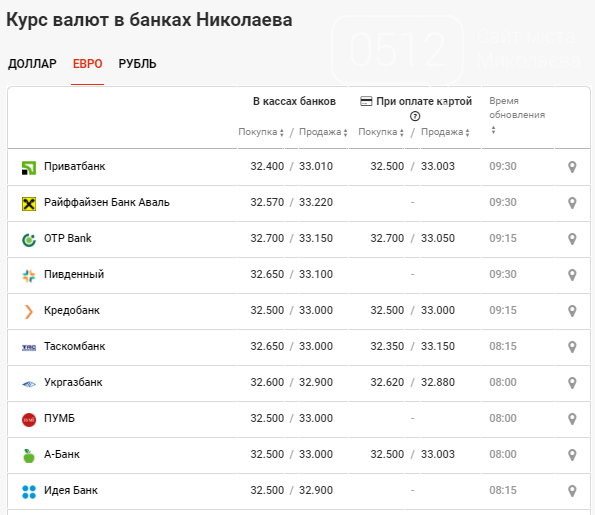Click the card payment help question icon
595x515 pixels.
pos(415,116)
